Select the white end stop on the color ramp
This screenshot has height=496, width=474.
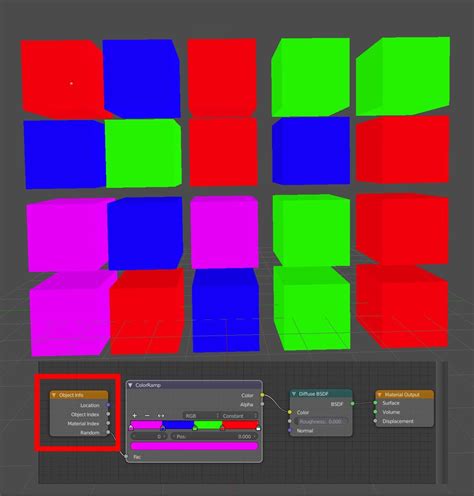pyautogui.click(x=258, y=428)
